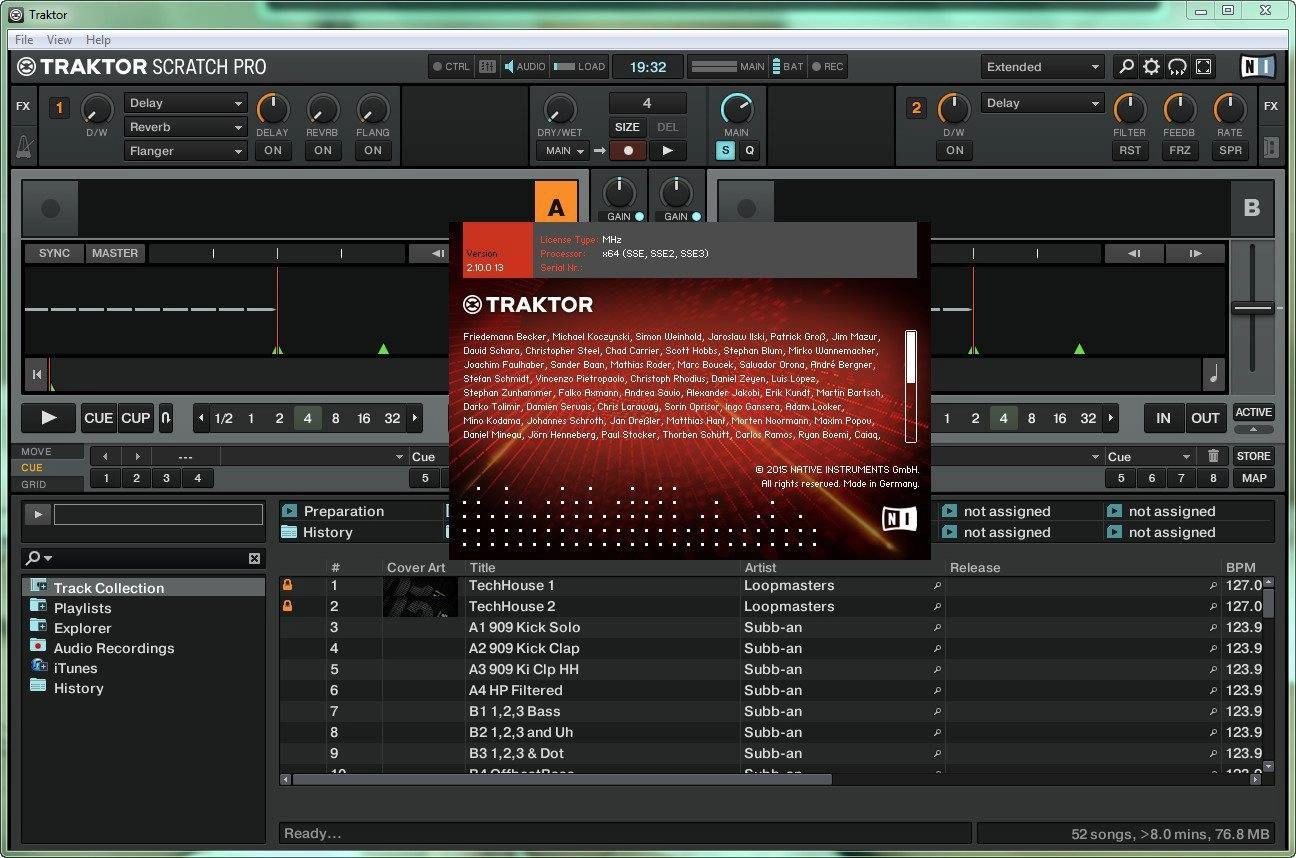Click the preview player play button

click(38, 514)
